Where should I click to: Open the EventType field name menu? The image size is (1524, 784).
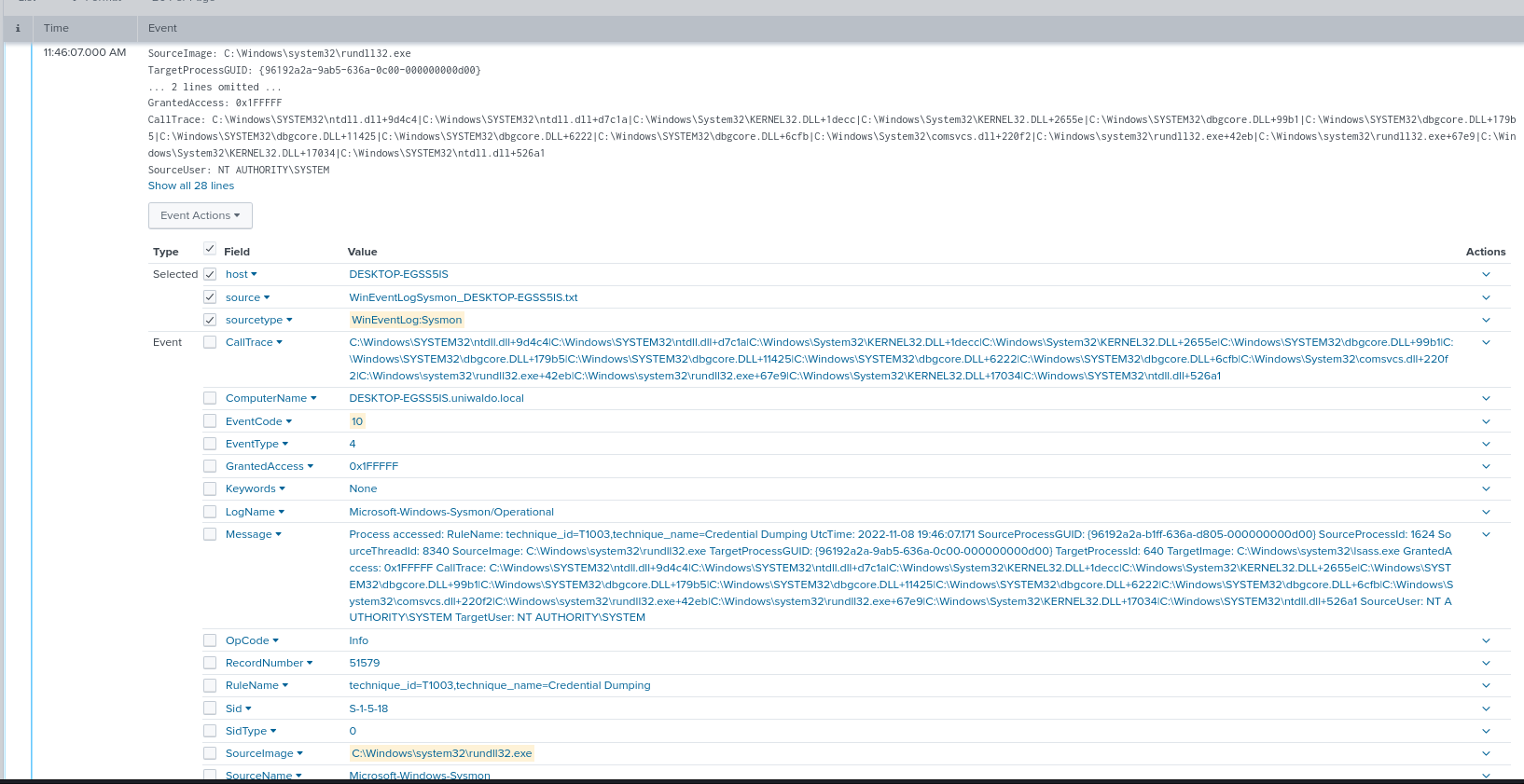pyautogui.click(x=257, y=444)
